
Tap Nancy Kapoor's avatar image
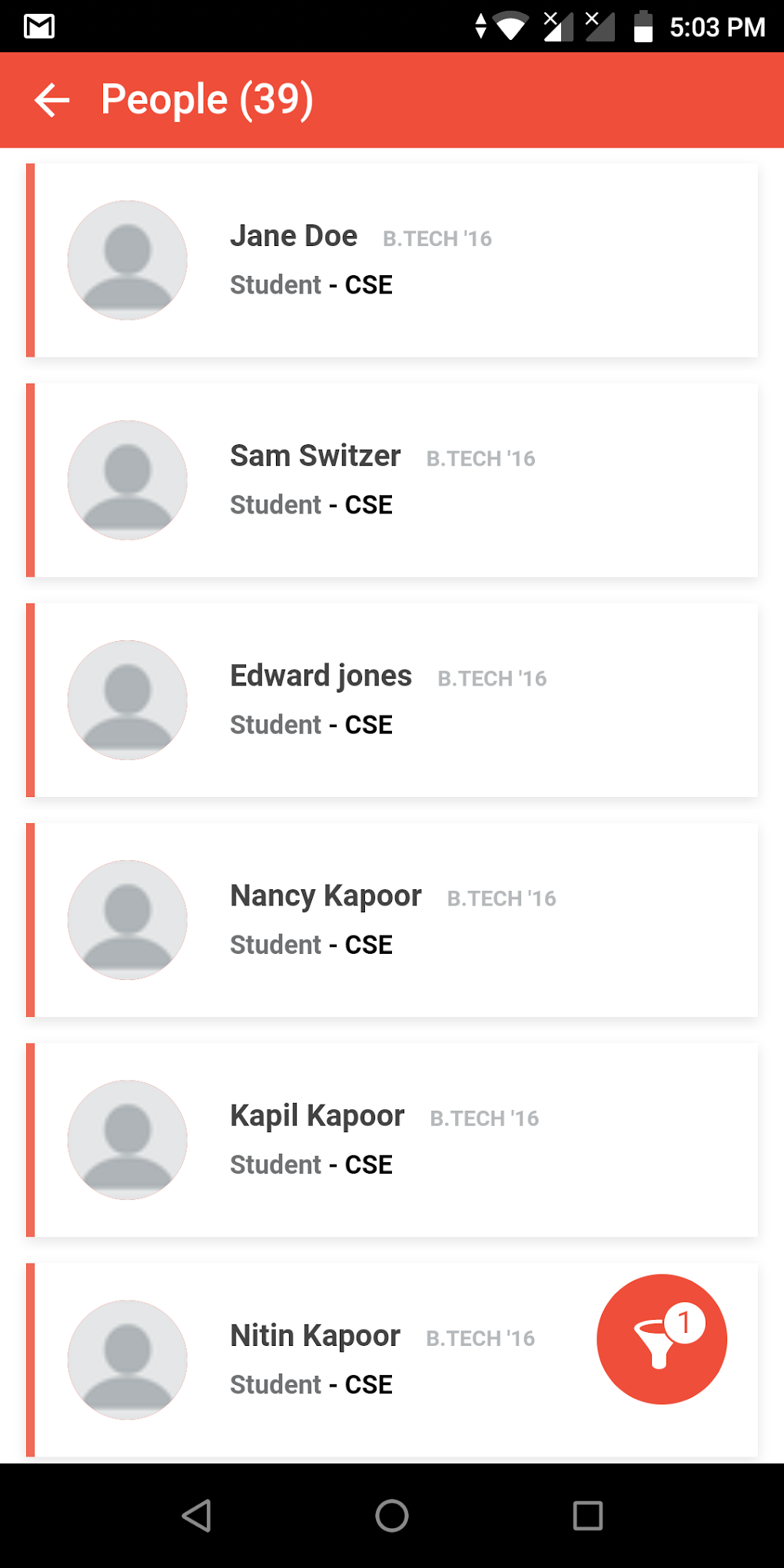click(x=128, y=920)
